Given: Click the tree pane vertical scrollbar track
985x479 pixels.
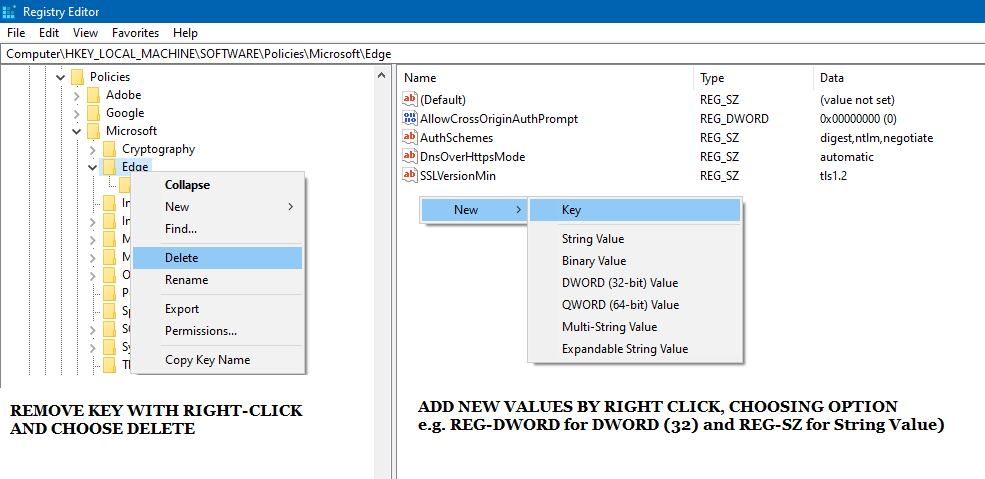Looking at the screenshot, I should coord(381,283).
